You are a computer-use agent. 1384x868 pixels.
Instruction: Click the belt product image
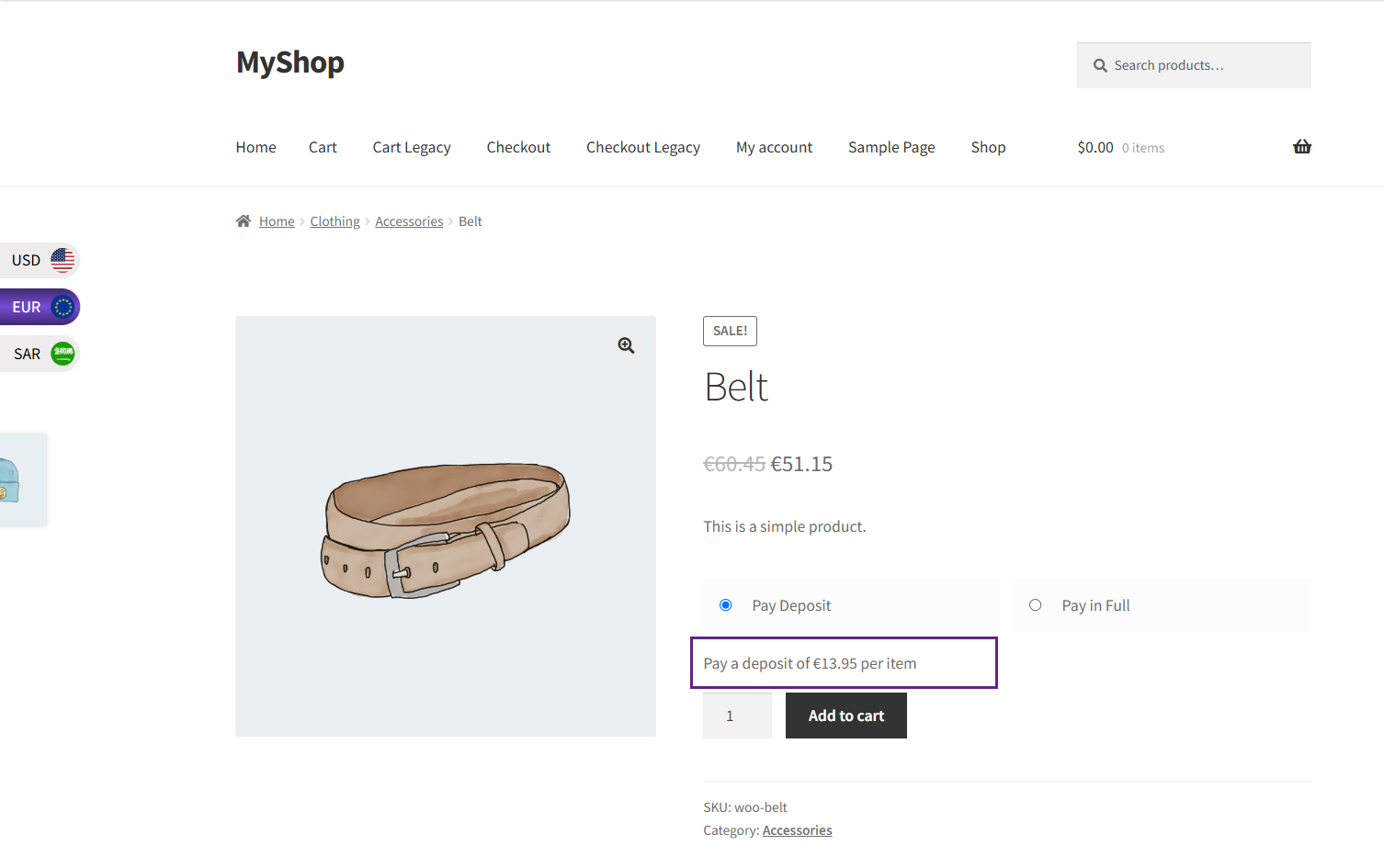pos(446,526)
